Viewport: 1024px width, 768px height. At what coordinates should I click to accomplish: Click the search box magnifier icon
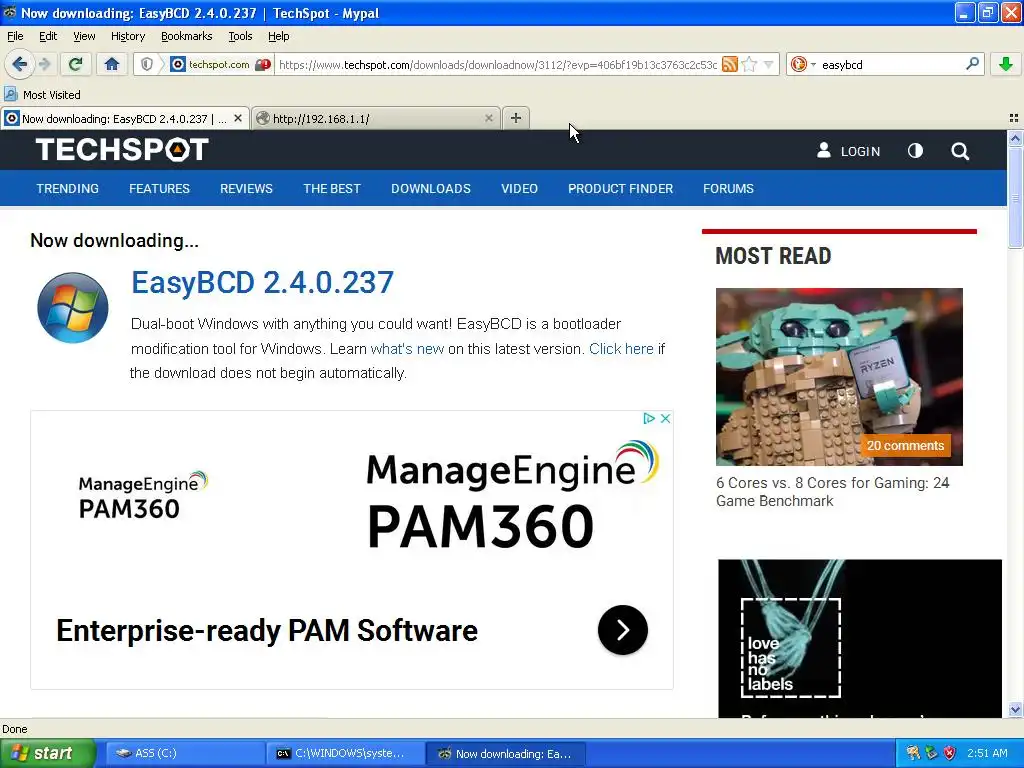[972, 63]
